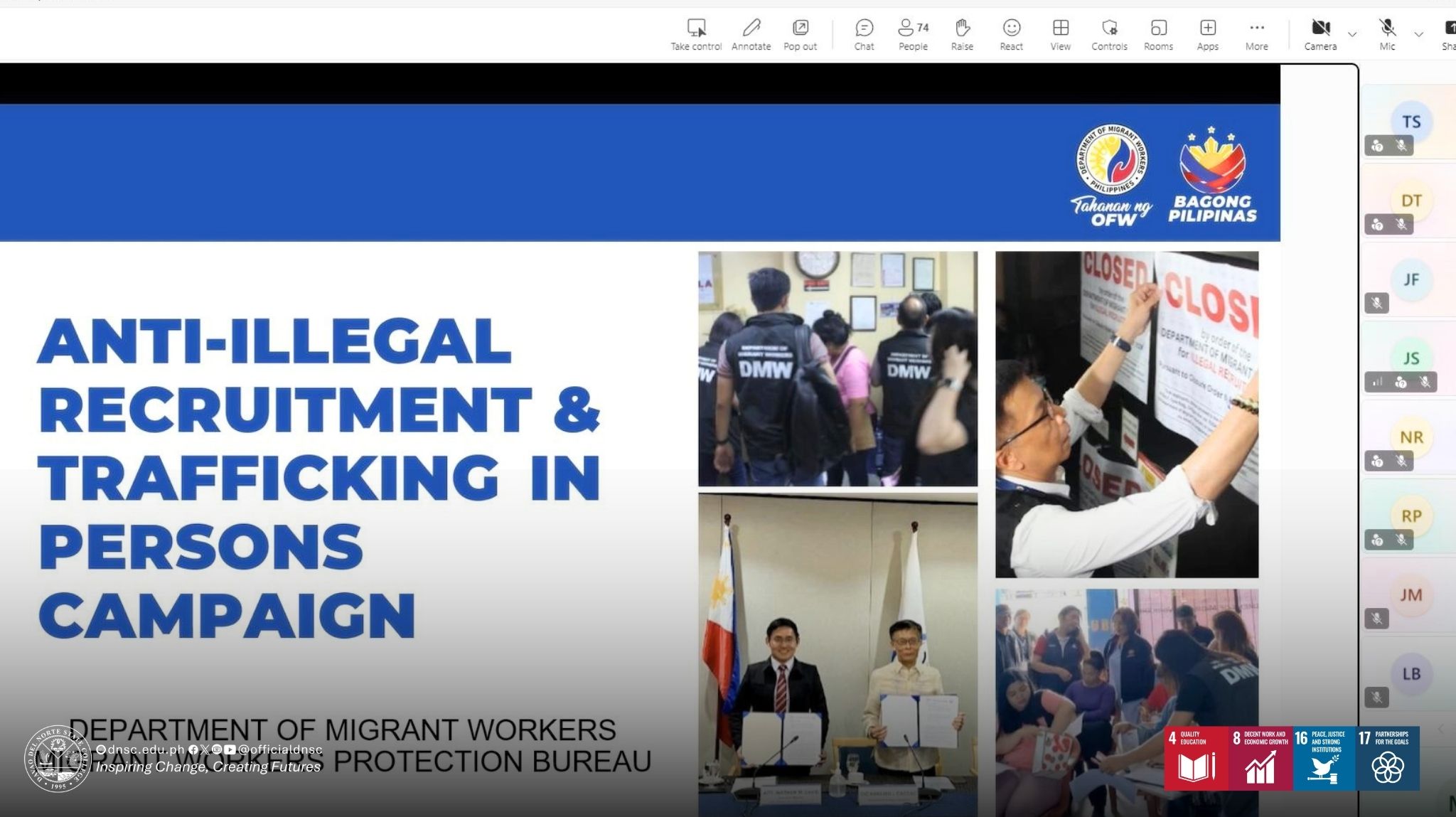Viewport: 1456px width, 817px height.
Task: Click DT participant status badge icon
Action: (1378, 225)
